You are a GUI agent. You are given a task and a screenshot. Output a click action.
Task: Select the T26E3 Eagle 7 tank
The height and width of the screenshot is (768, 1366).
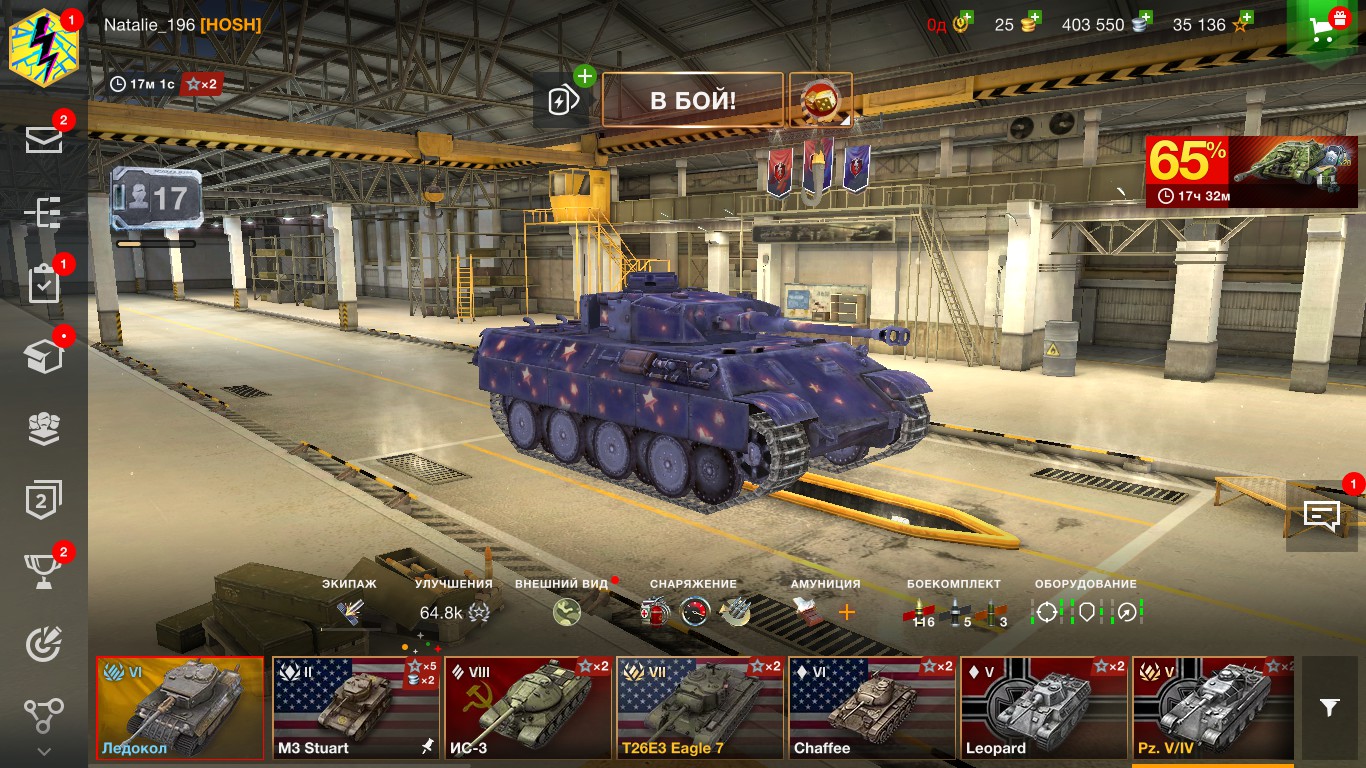click(x=700, y=708)
